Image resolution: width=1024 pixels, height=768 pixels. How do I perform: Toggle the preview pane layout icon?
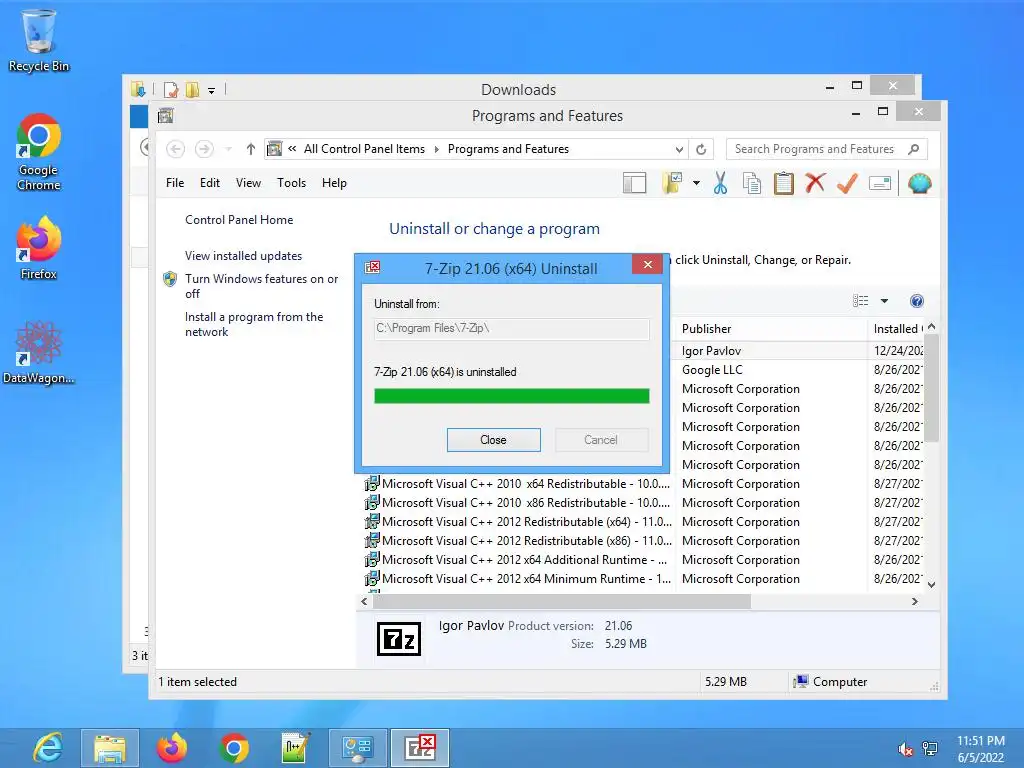point(634,184)
